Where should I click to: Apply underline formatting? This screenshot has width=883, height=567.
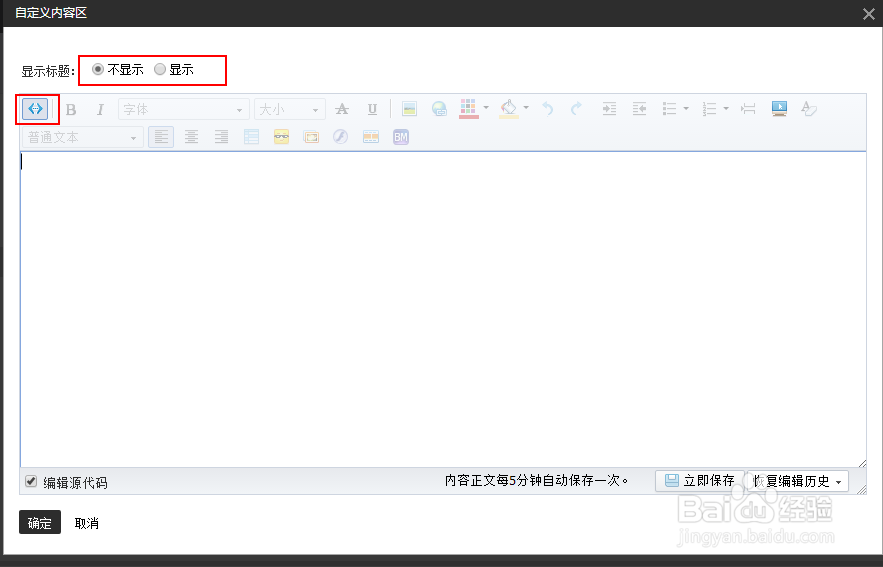pos(372,109)
